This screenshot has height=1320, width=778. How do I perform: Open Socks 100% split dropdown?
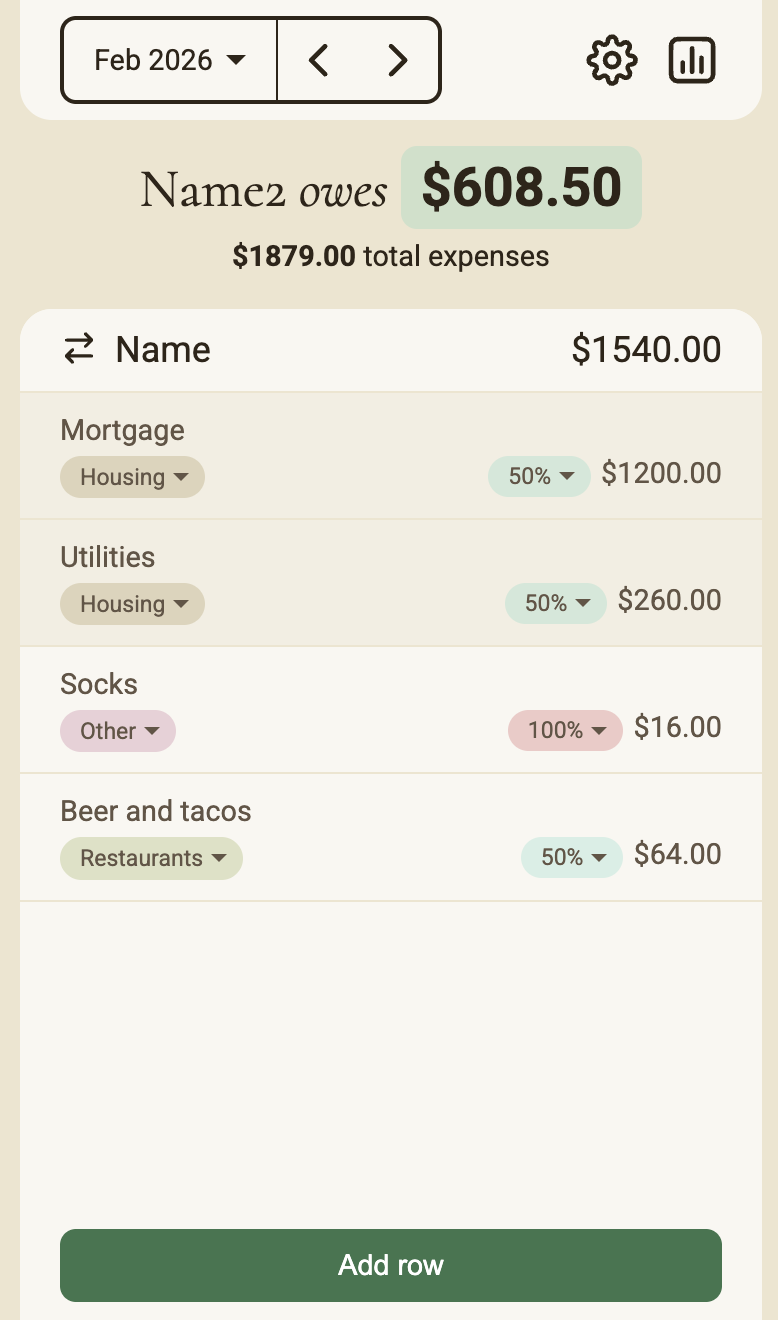click(x=565, y=730)
